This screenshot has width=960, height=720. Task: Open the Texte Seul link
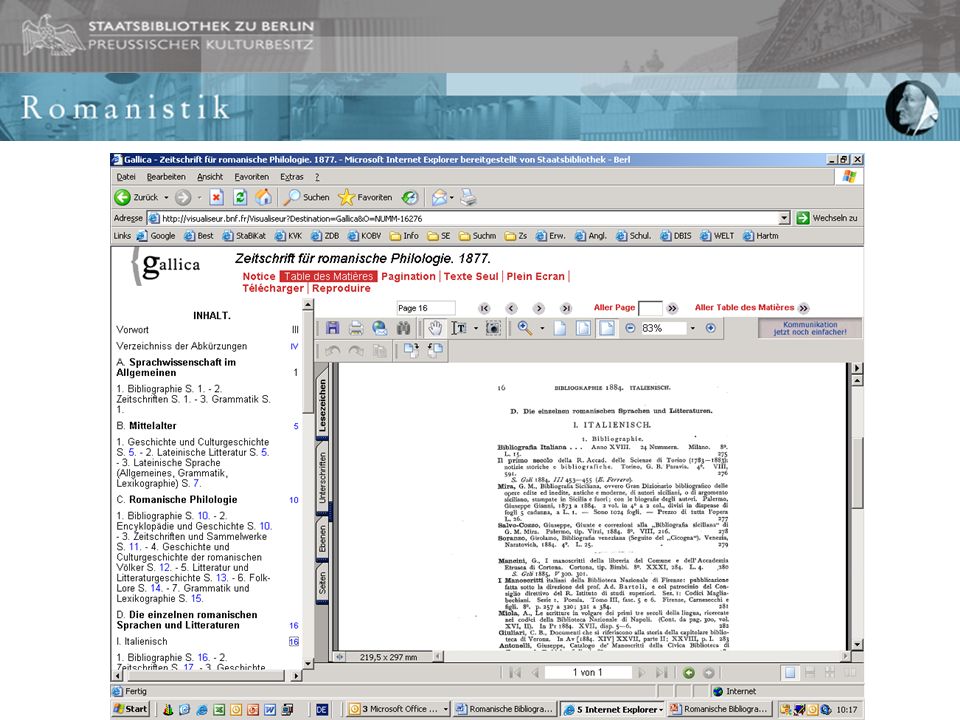pyautogui.click(x=471, y=276)
